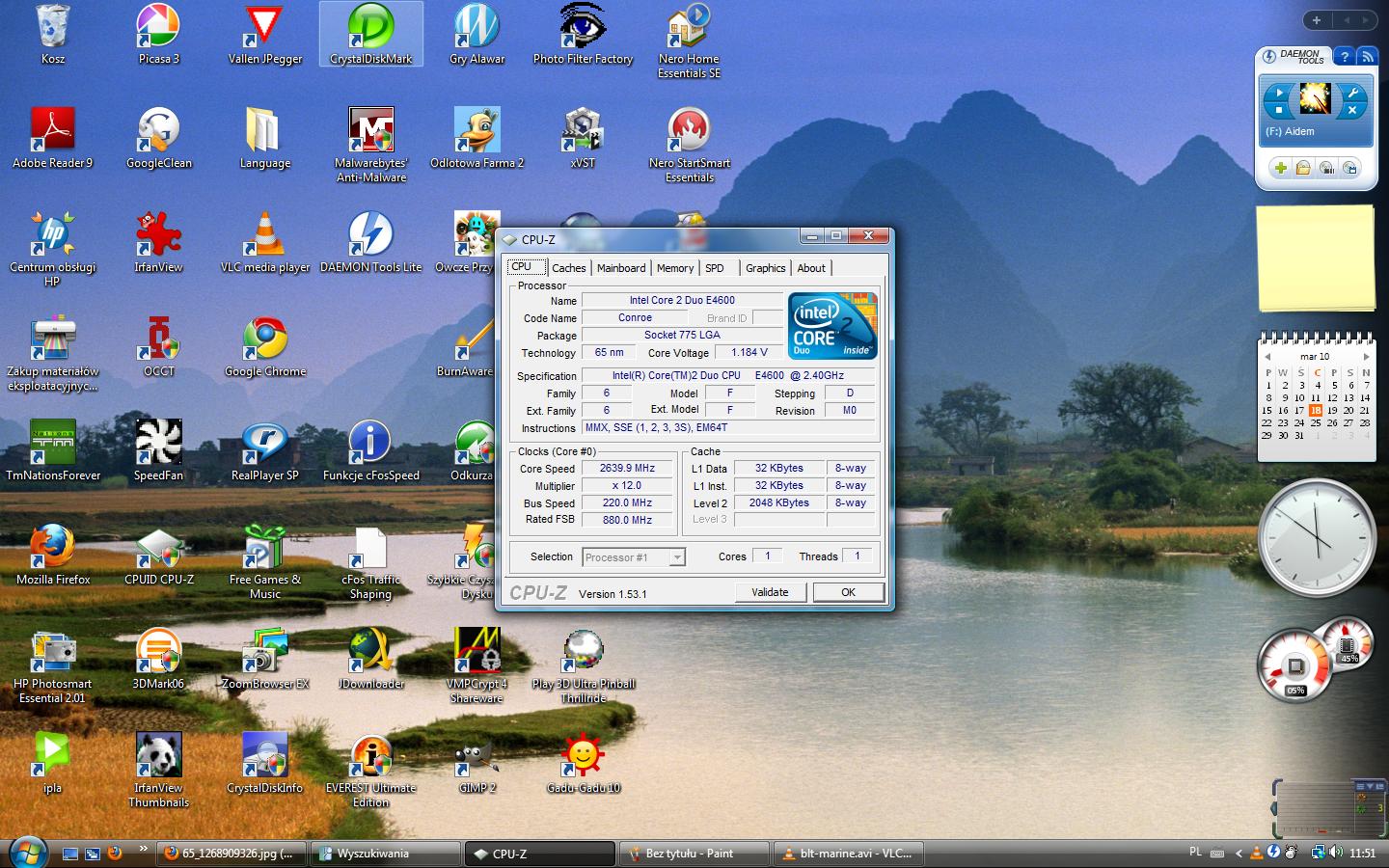Click the system clock showing 11:51

tap(1363, 853)
